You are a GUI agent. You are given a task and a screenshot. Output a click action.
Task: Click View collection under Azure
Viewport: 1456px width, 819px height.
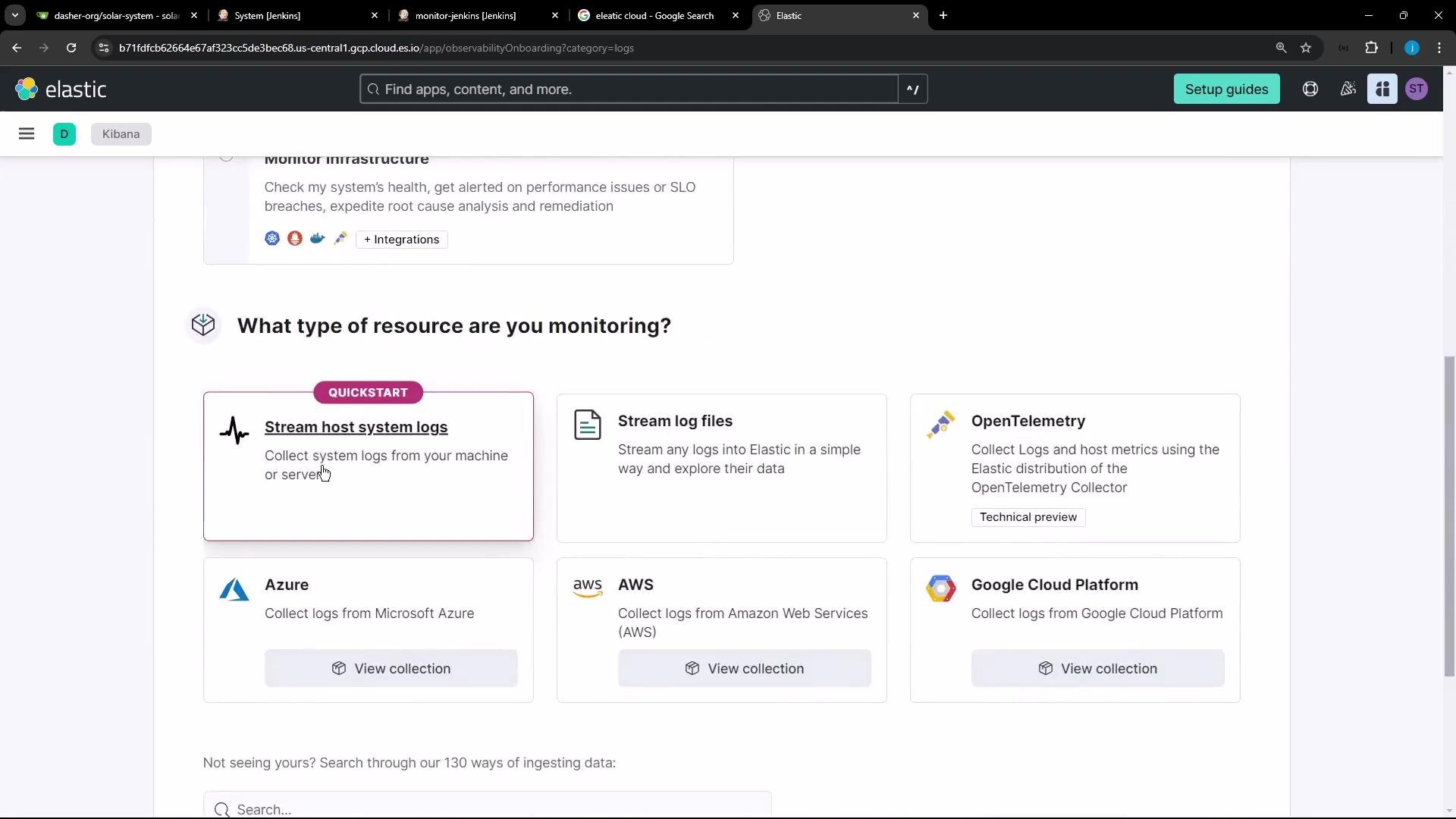point(391,668)
